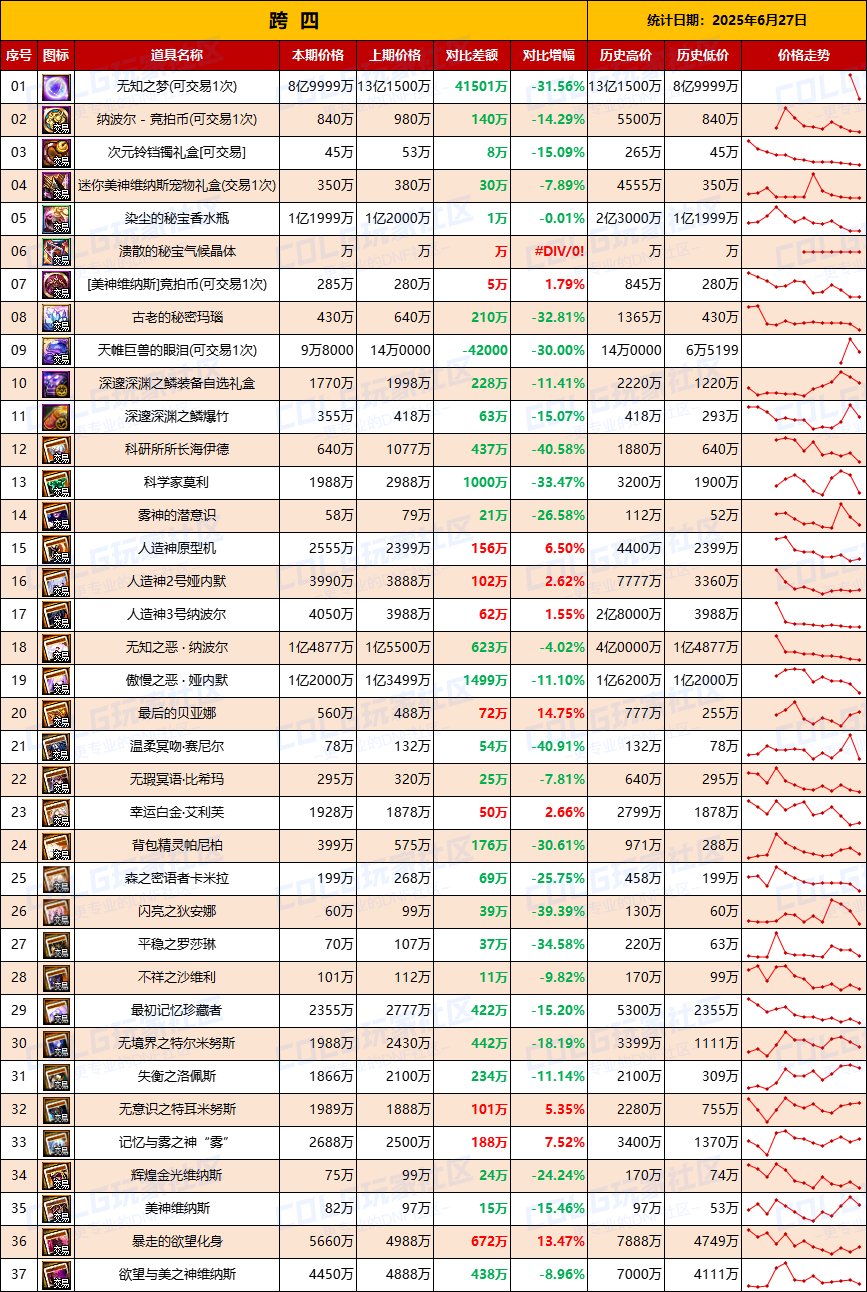This screenshot has height=1292, width=867.
Task: Click the 序号 column header
Action: click(18, 55)
